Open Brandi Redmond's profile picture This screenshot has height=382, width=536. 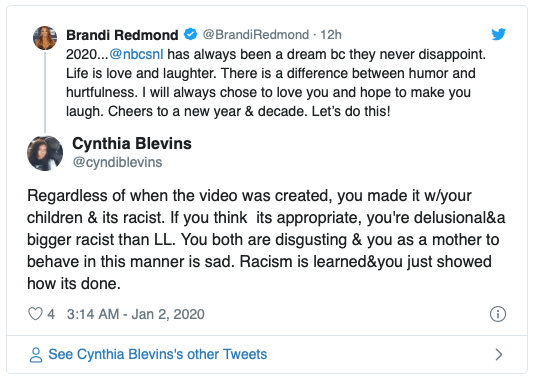click(45, 38)
